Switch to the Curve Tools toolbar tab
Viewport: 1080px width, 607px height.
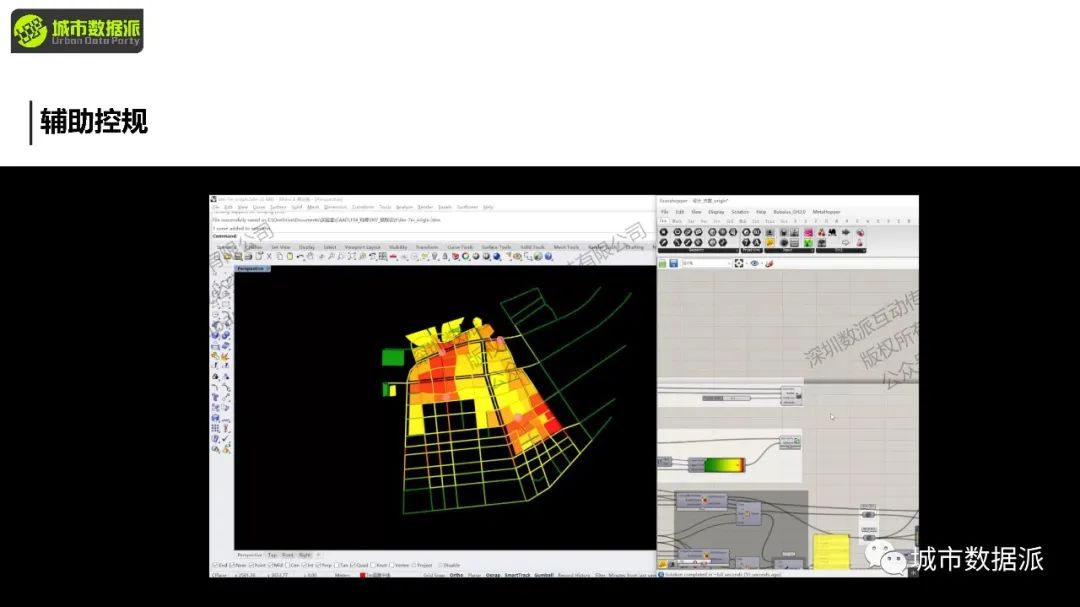(460, 247)
